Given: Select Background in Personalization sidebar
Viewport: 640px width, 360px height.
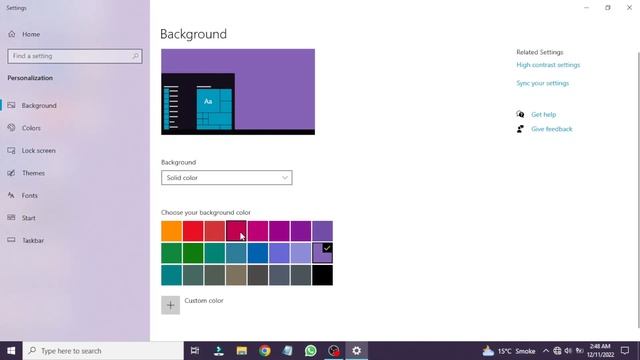Looking at the screenshot, I should (x=39, y=106).
